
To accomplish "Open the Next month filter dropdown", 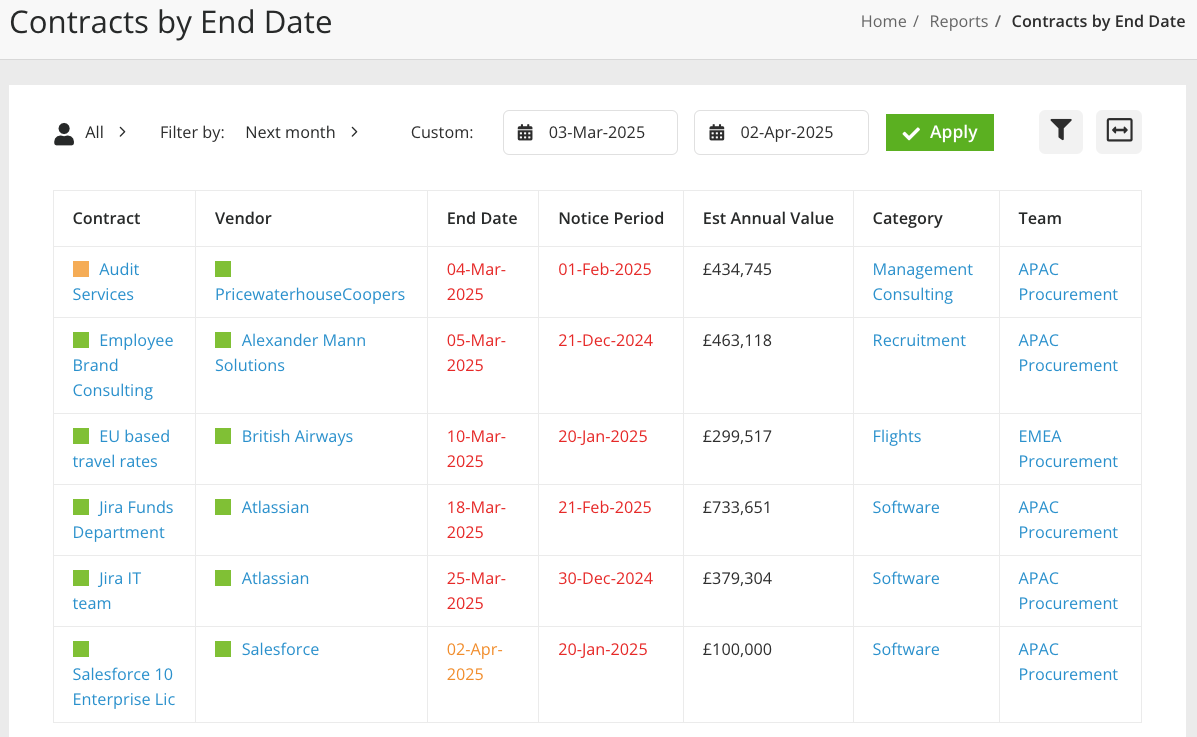I will (290, 132).
